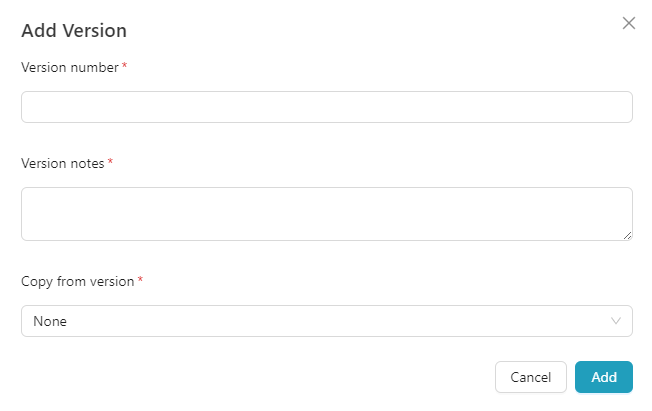
Task: Click the red asterisk beside Version number
Action: 125,67
